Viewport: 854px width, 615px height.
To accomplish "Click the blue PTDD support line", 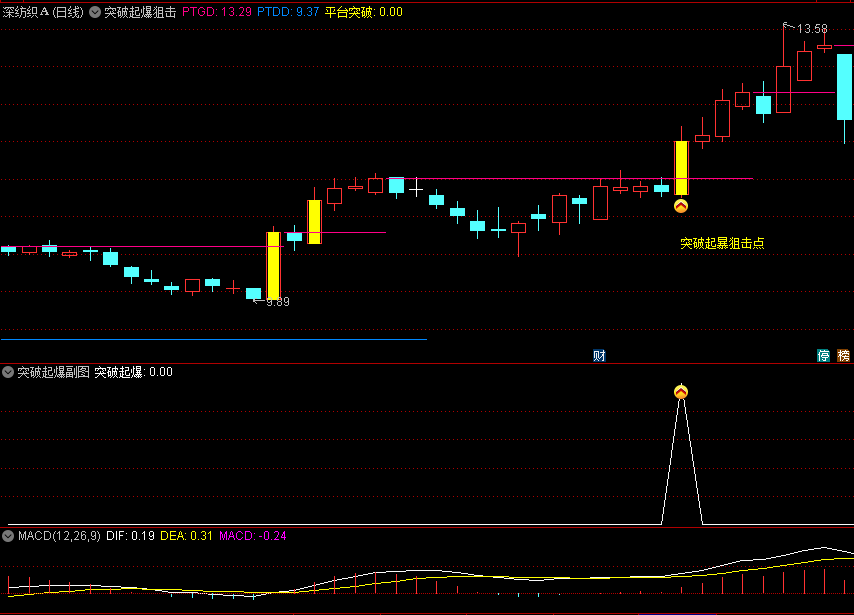I will click(214, 339).
